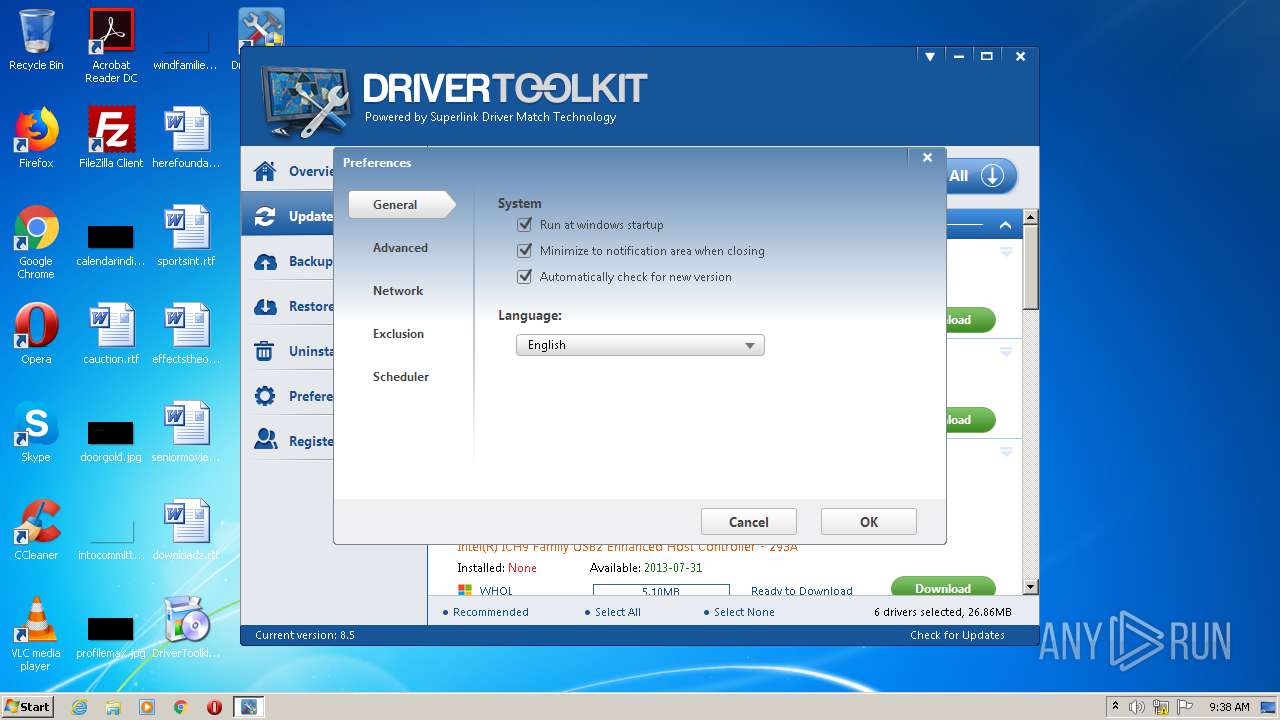Show hidden tray icons arrow

click(1115, 707)
